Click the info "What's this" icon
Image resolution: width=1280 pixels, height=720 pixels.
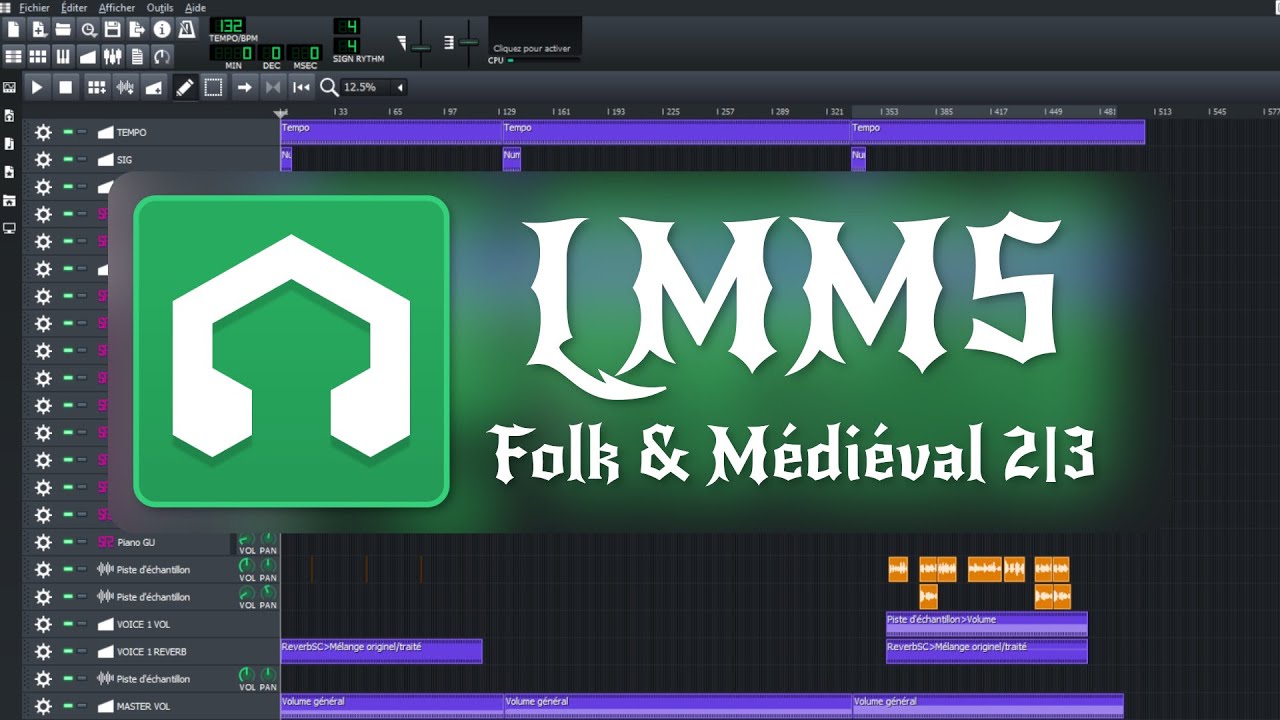[x=162, y=29]
